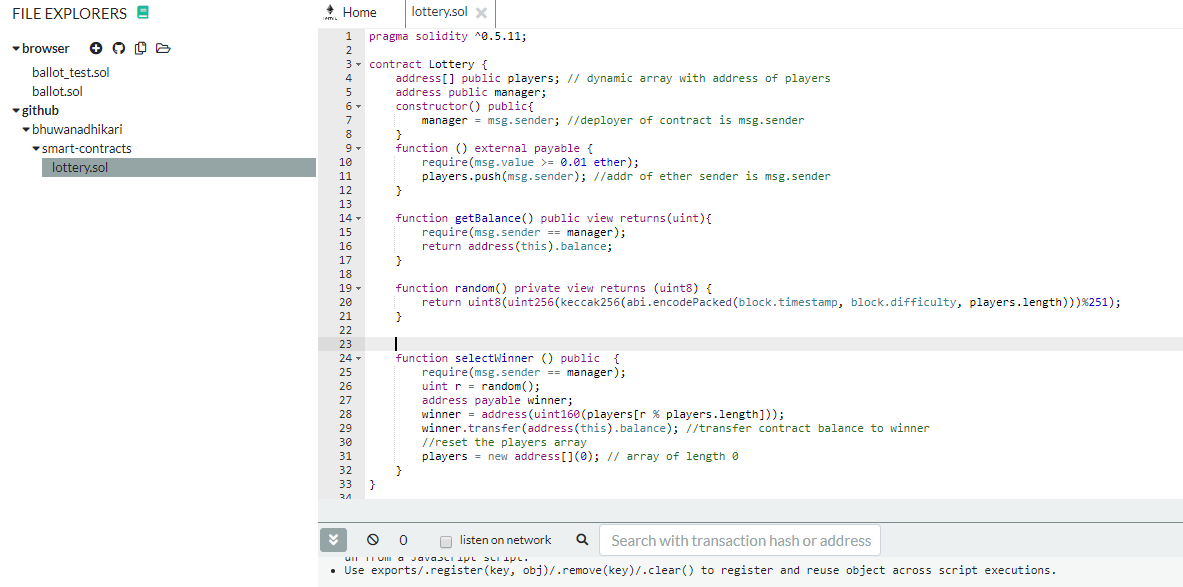Open terminal search with the magnifier icon
This screenshot has height=587, width=1183.
click(581, 539)
